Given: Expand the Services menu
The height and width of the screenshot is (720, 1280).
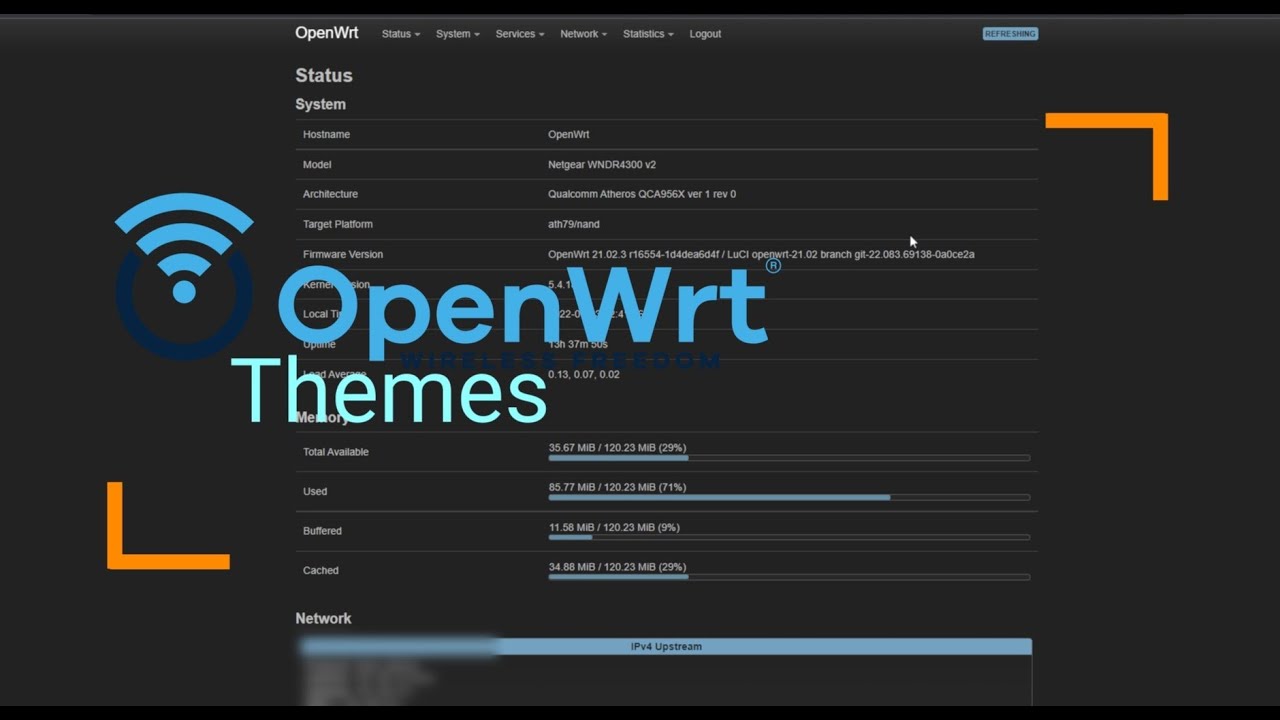Looking at the screenshot, I should pos(519,34).
